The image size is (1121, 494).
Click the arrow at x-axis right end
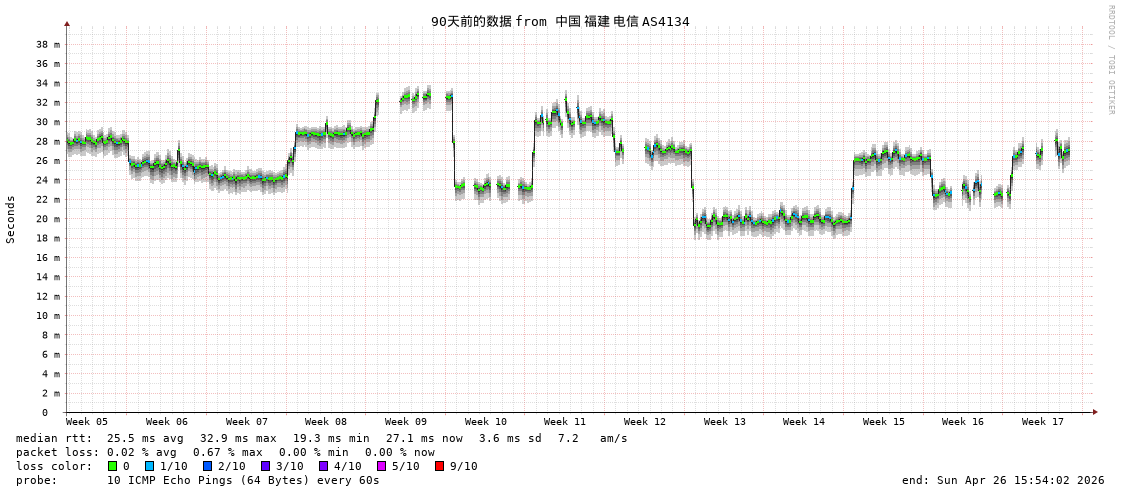(x=1095, y=412)
